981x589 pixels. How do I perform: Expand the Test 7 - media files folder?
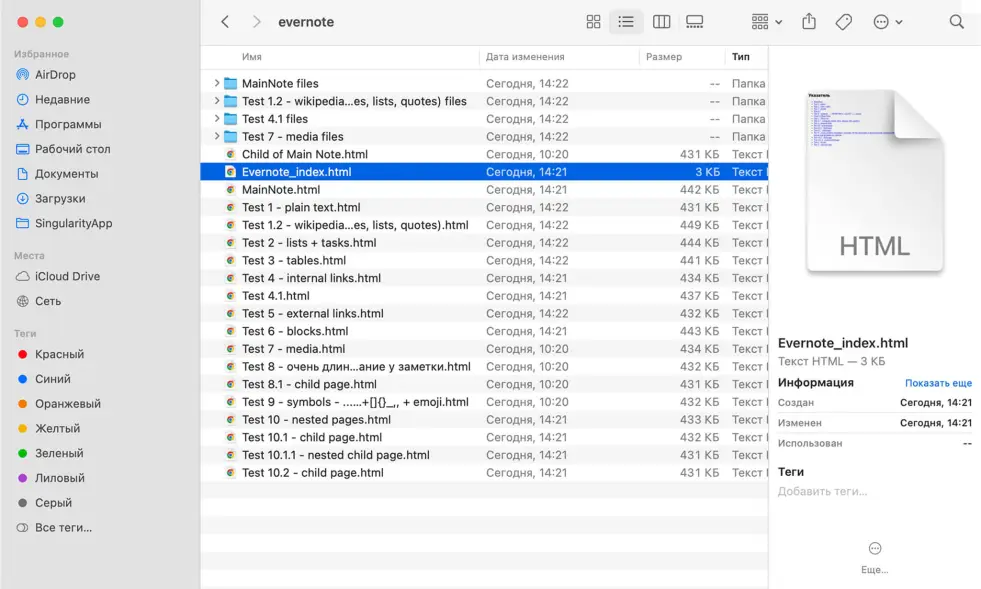coord(217,137)
